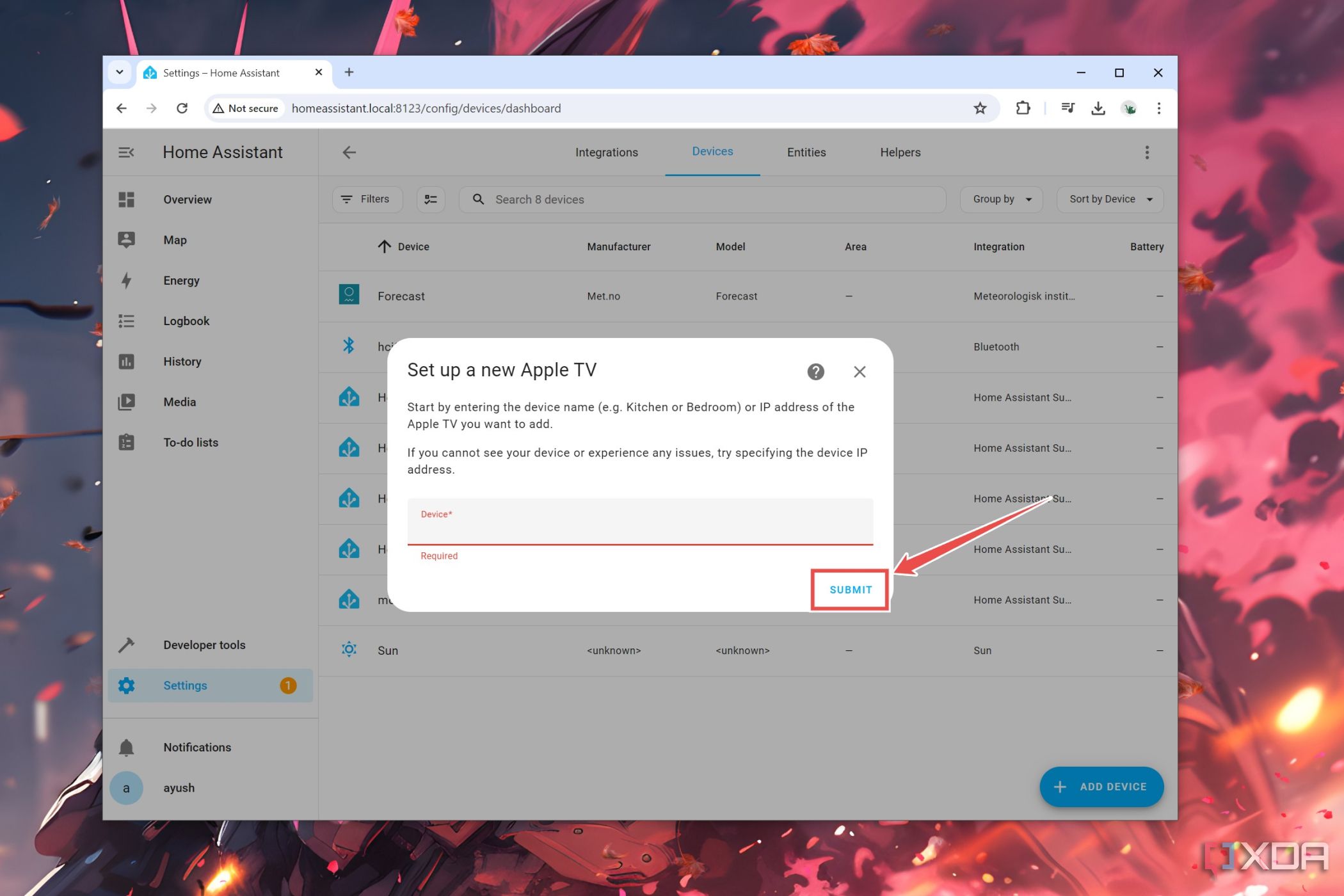
Task: Click the Settings gear icon
Action: (127, 686)
